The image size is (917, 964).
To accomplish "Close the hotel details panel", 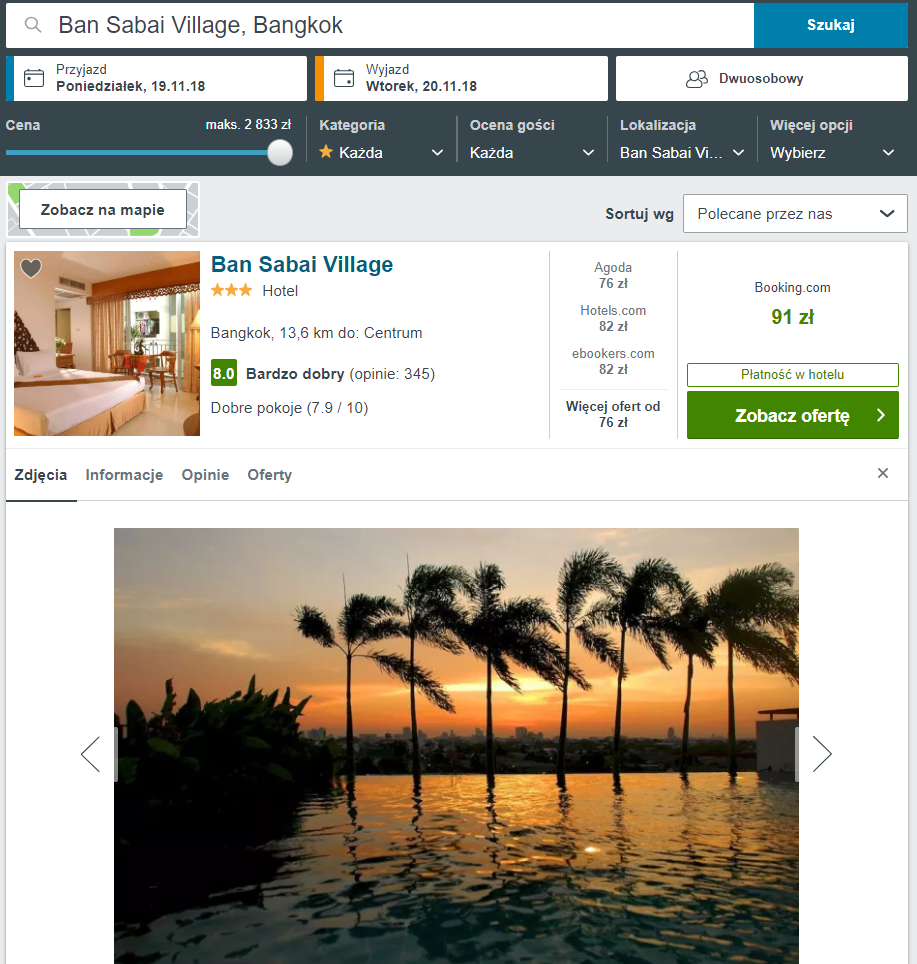I will (883, 473).
